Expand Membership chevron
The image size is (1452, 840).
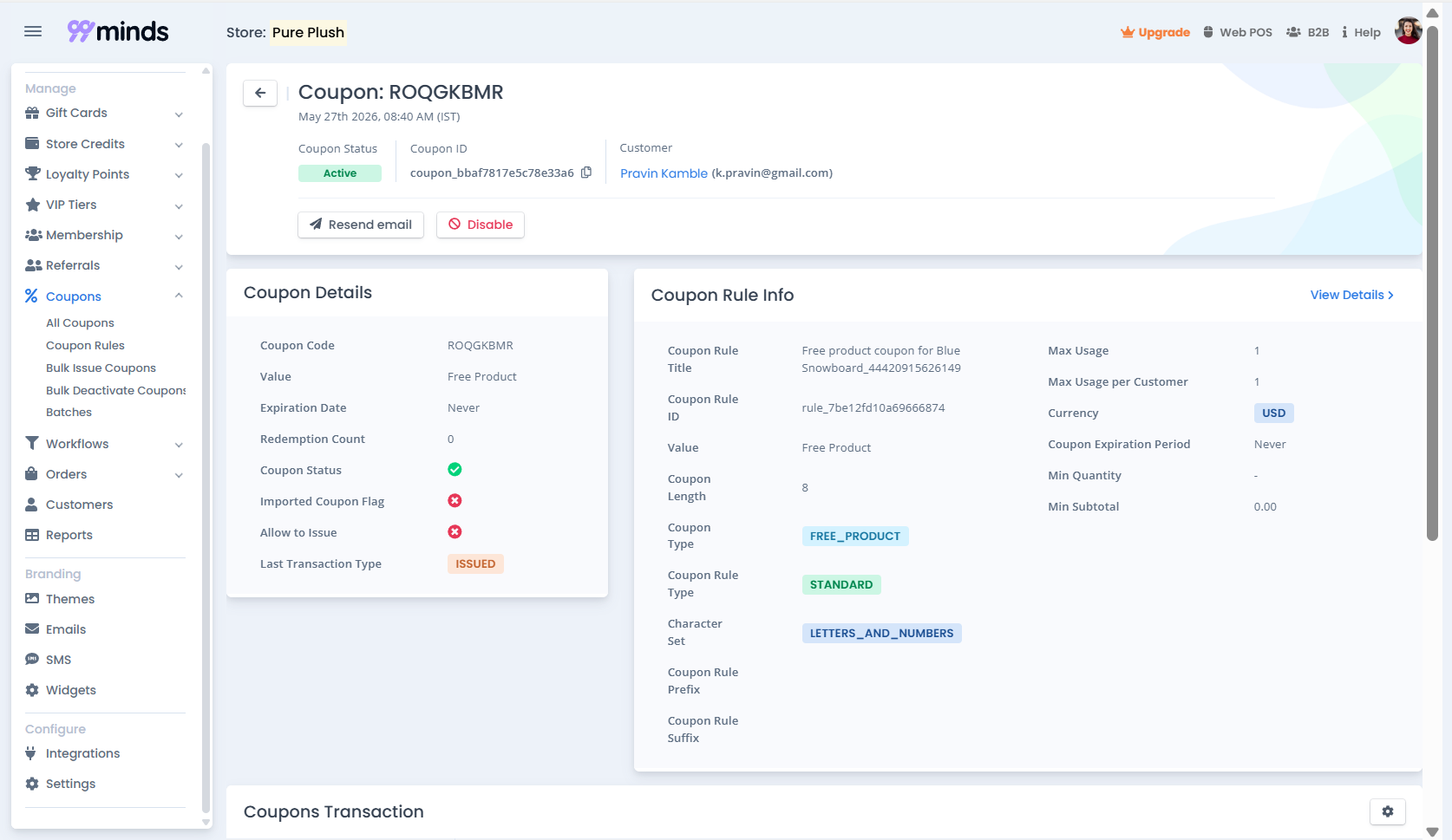tap(179, 237)
